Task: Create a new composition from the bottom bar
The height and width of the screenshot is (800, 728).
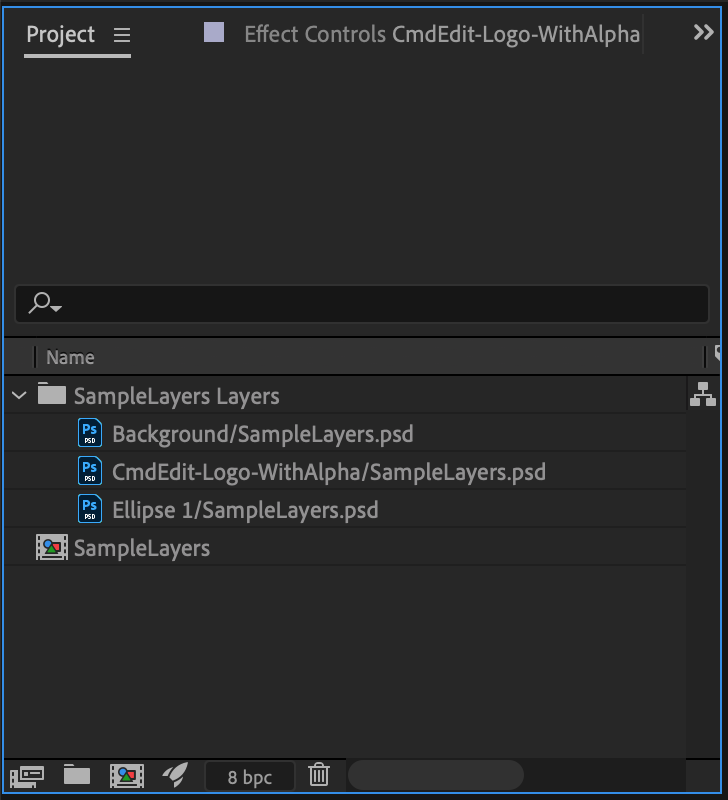Action: [x=127, y=776]
